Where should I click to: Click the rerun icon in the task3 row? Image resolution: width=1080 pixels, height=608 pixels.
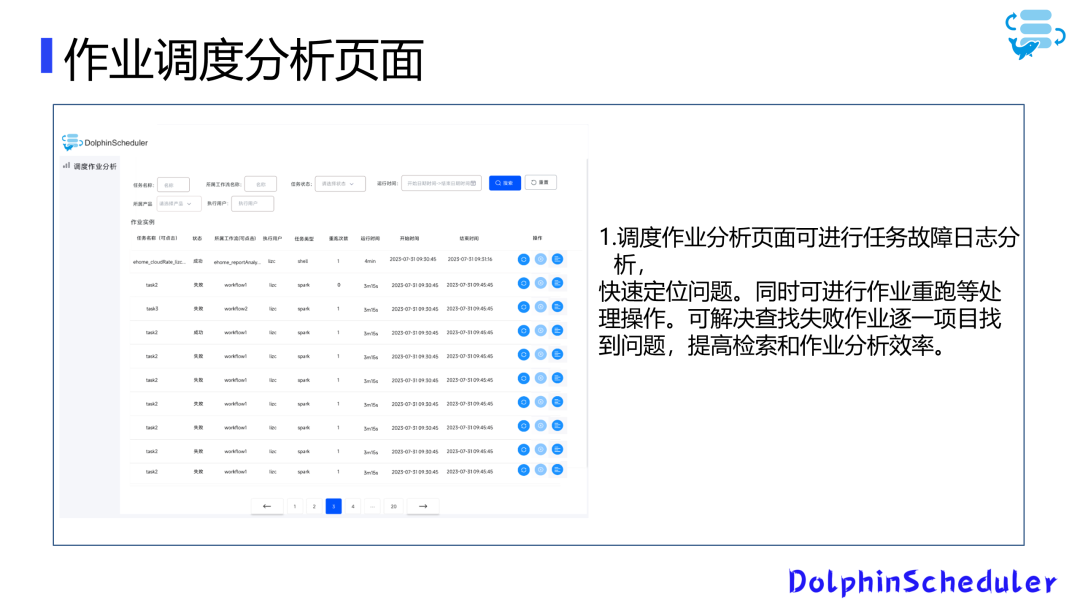523,307
